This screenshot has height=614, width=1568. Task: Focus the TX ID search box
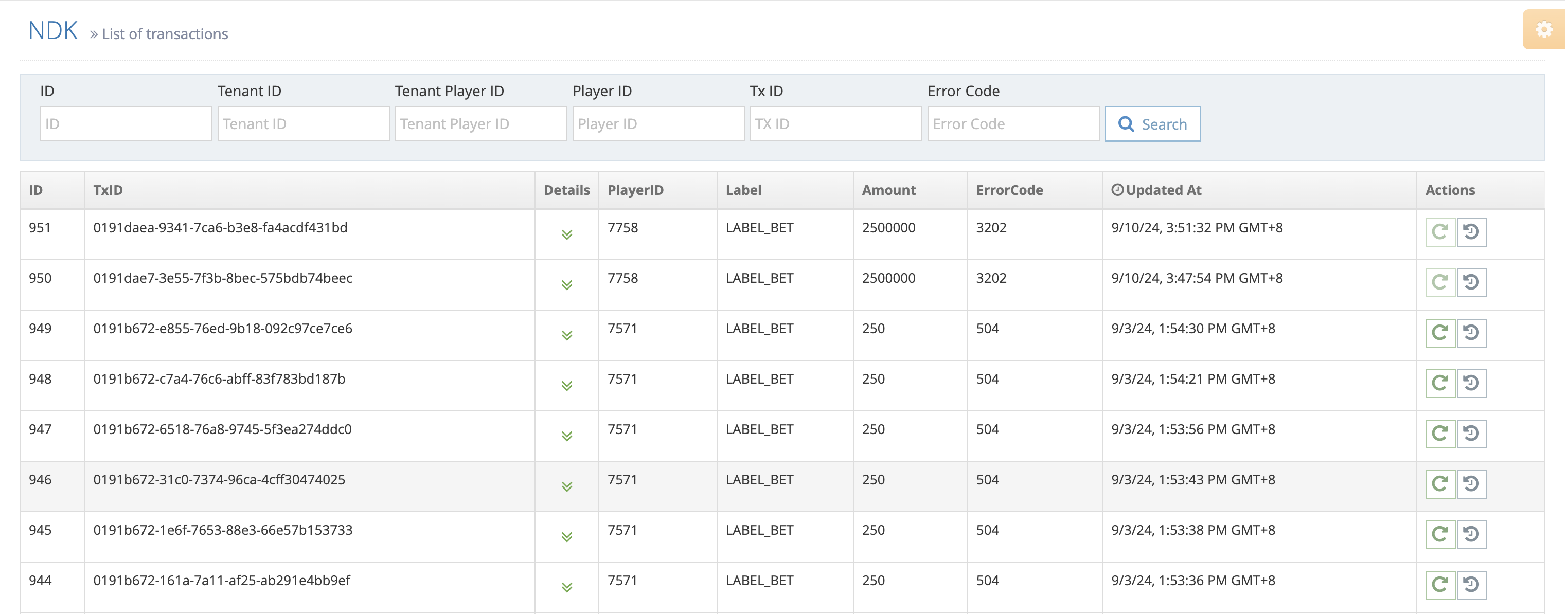[835, 124]
